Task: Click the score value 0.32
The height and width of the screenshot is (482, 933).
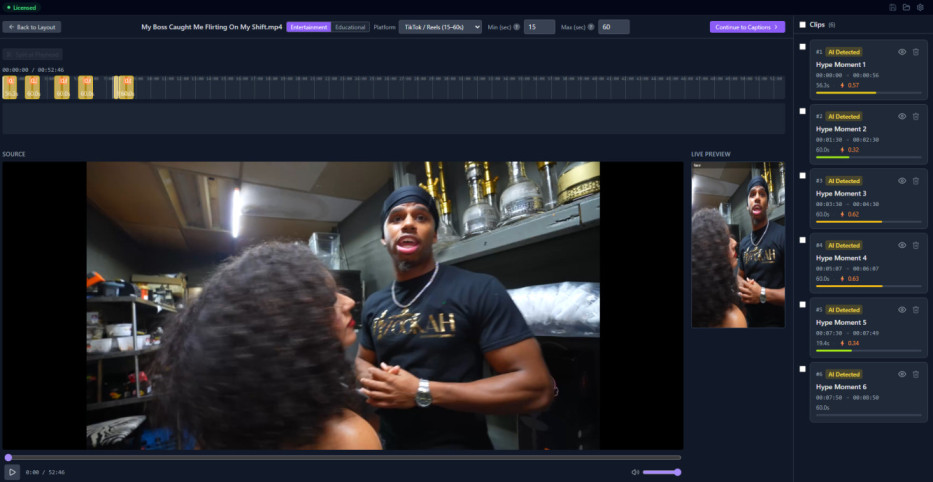Action: pos(853,150)
